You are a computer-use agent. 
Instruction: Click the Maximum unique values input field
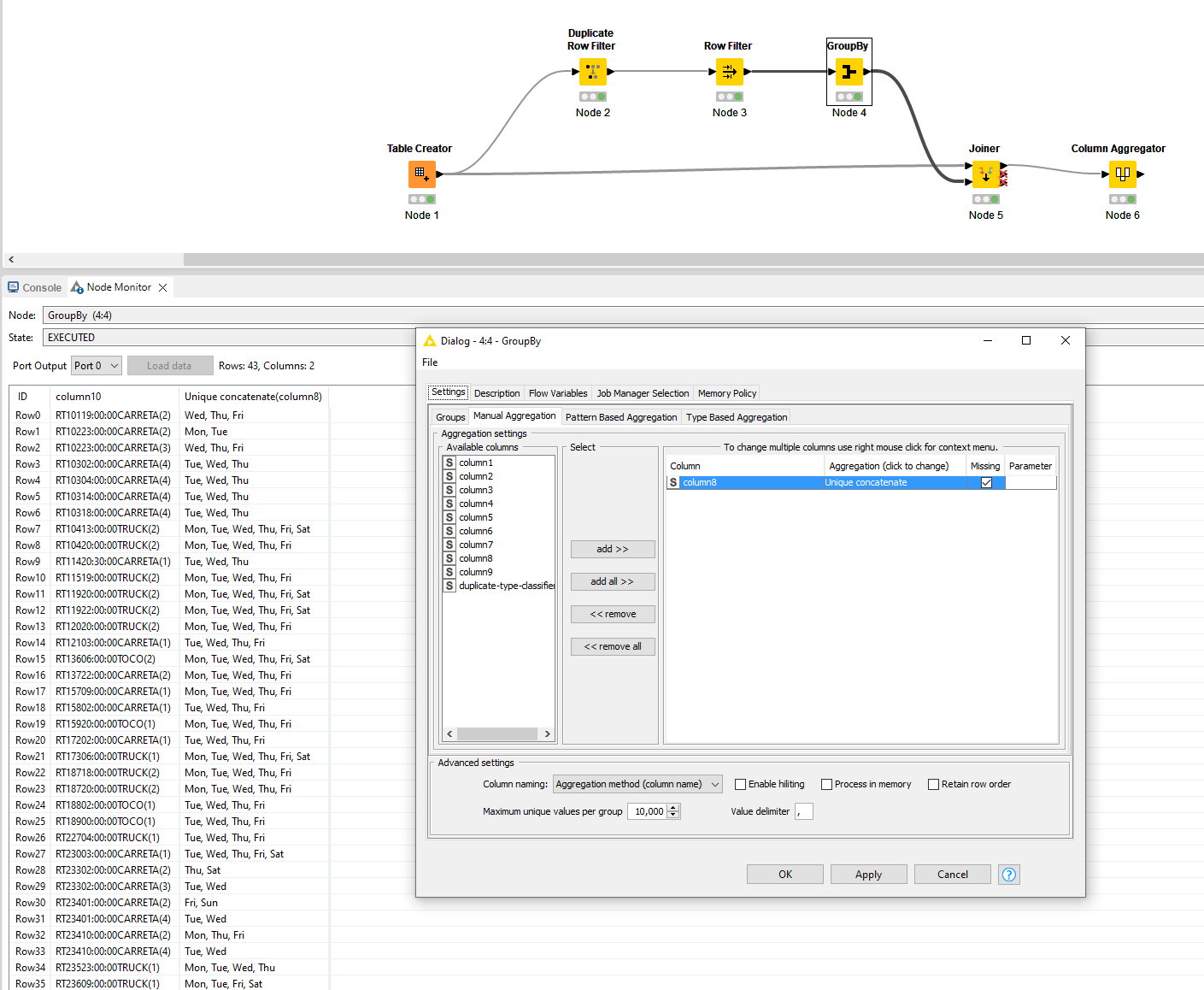648,811
